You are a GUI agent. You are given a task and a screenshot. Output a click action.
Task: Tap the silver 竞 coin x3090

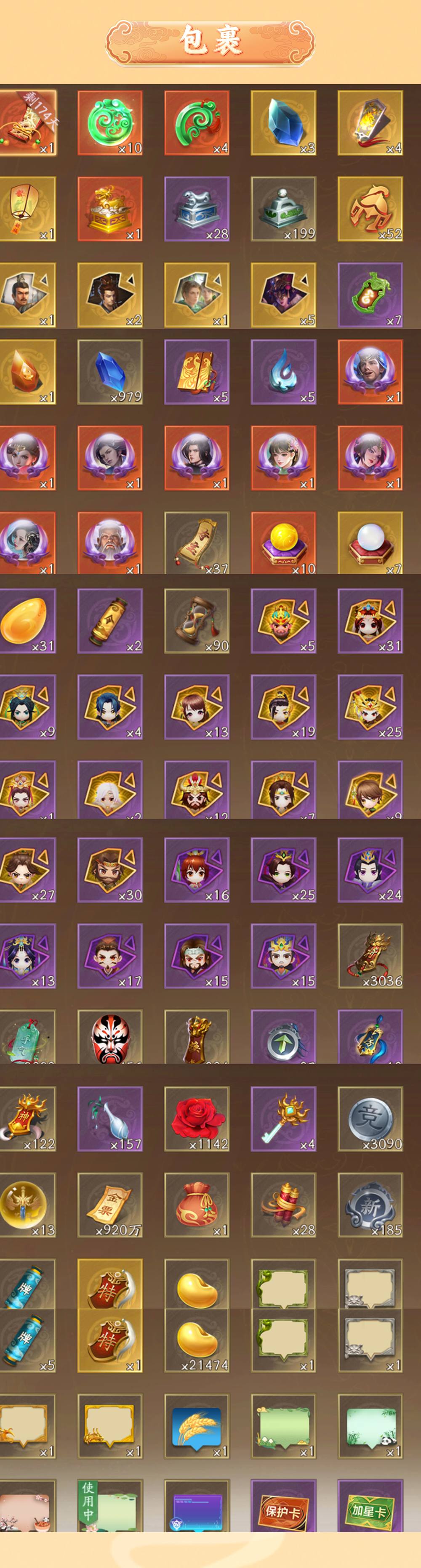370,1119
